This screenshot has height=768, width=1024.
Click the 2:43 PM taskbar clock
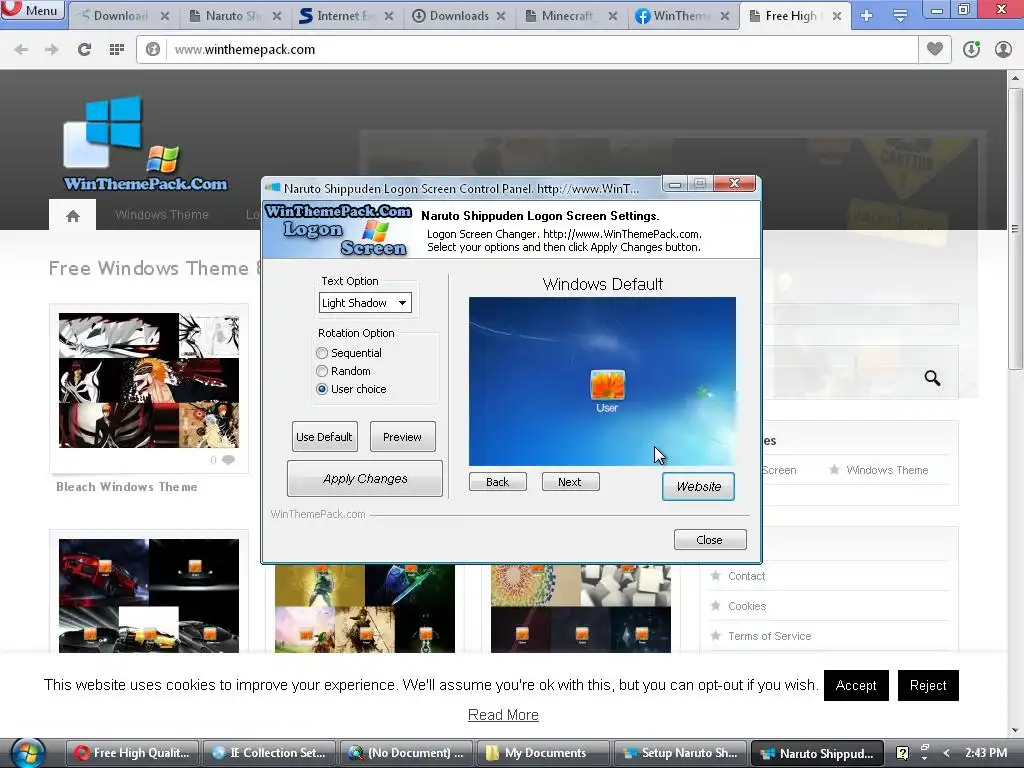coord(986,753)
